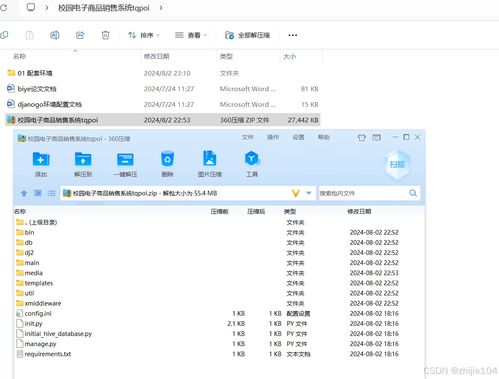The width and height of the screenshot is (499, 379).
Task: Click the window layout icon beside skin icon
Action: (x=377, y=137)
